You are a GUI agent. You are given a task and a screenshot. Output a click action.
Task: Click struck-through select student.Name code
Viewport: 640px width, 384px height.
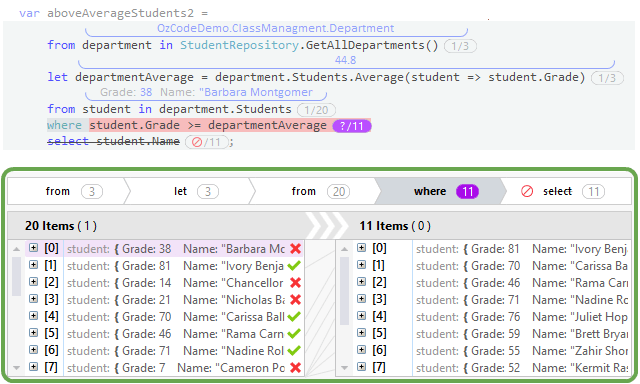113,141
